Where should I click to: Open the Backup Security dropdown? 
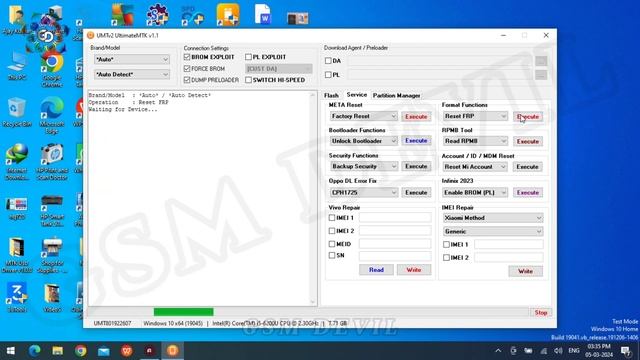[x=363, y=167]
